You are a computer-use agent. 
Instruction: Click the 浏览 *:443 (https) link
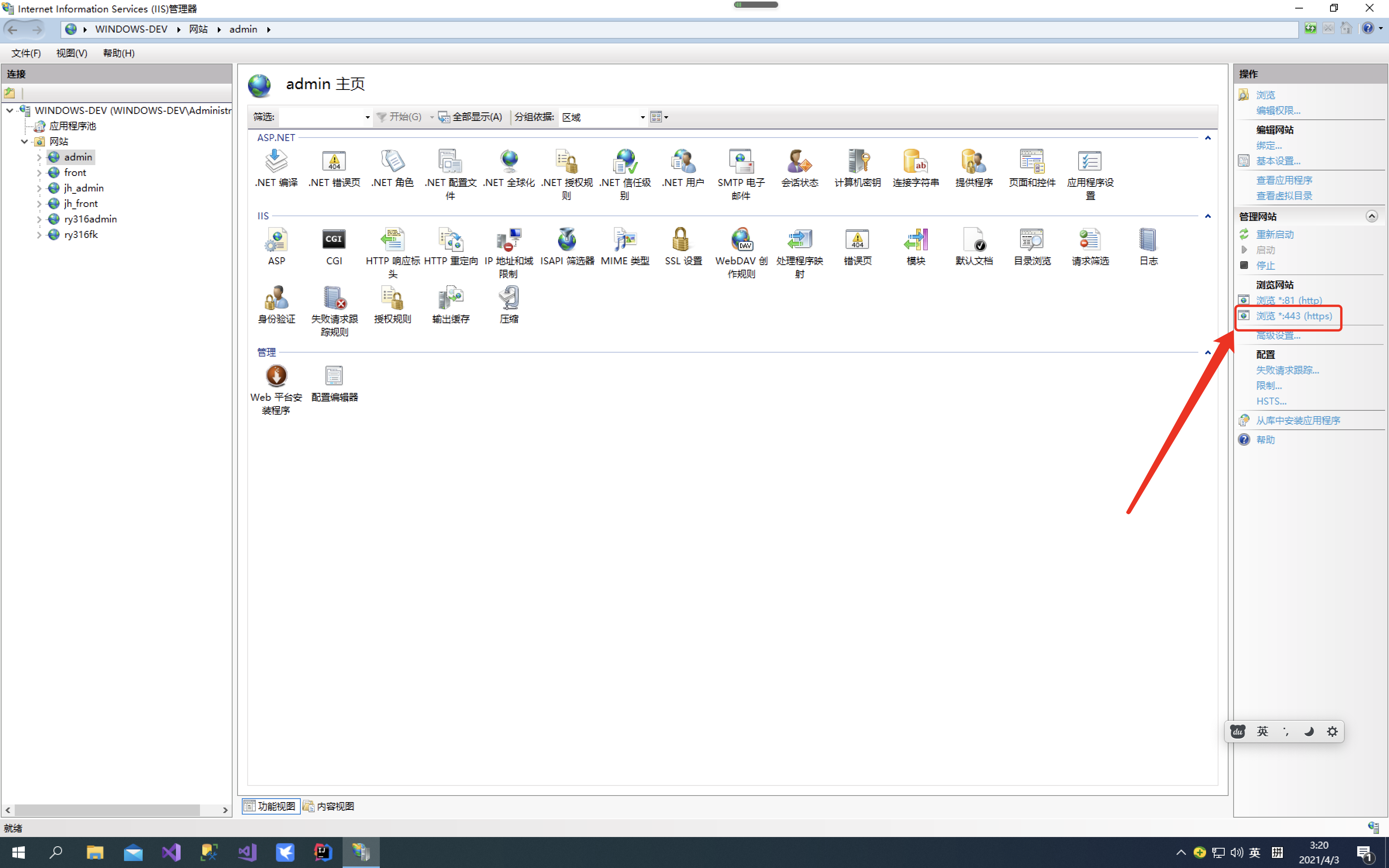tap(1294, 316)
